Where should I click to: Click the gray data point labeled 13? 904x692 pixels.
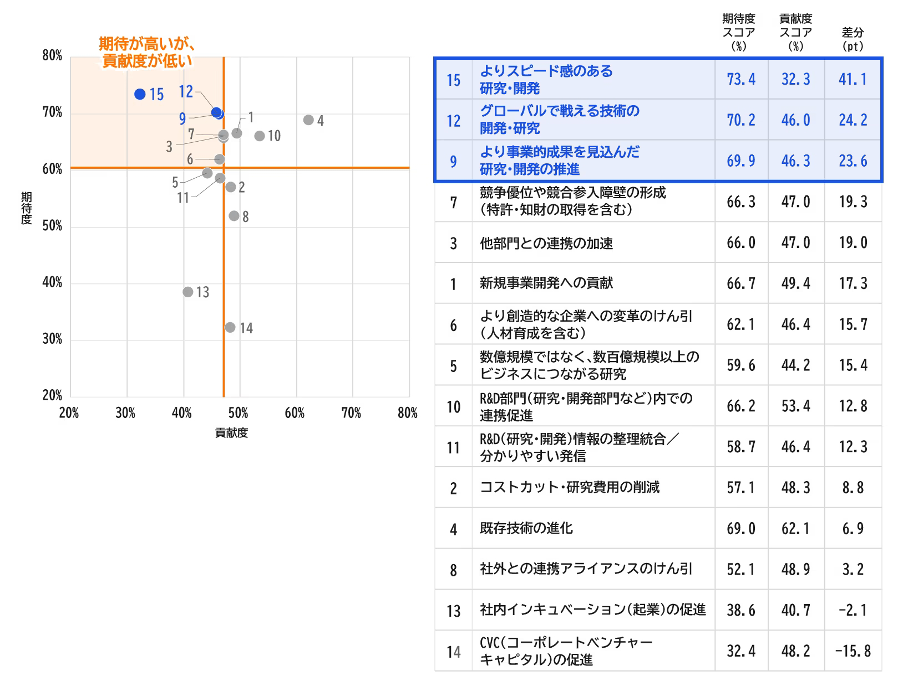pyautogui.click(x=188, y=292)
